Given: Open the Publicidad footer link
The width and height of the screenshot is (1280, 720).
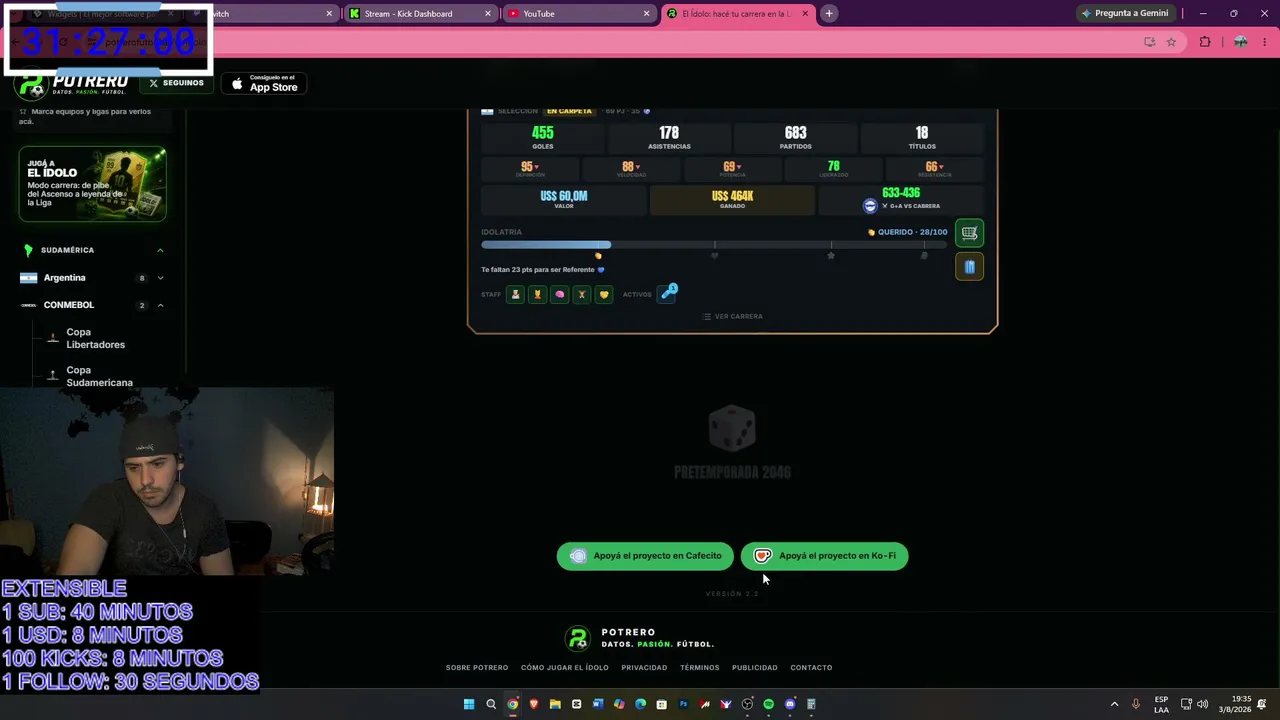Looking at the screenshot, I should [755, 668].
